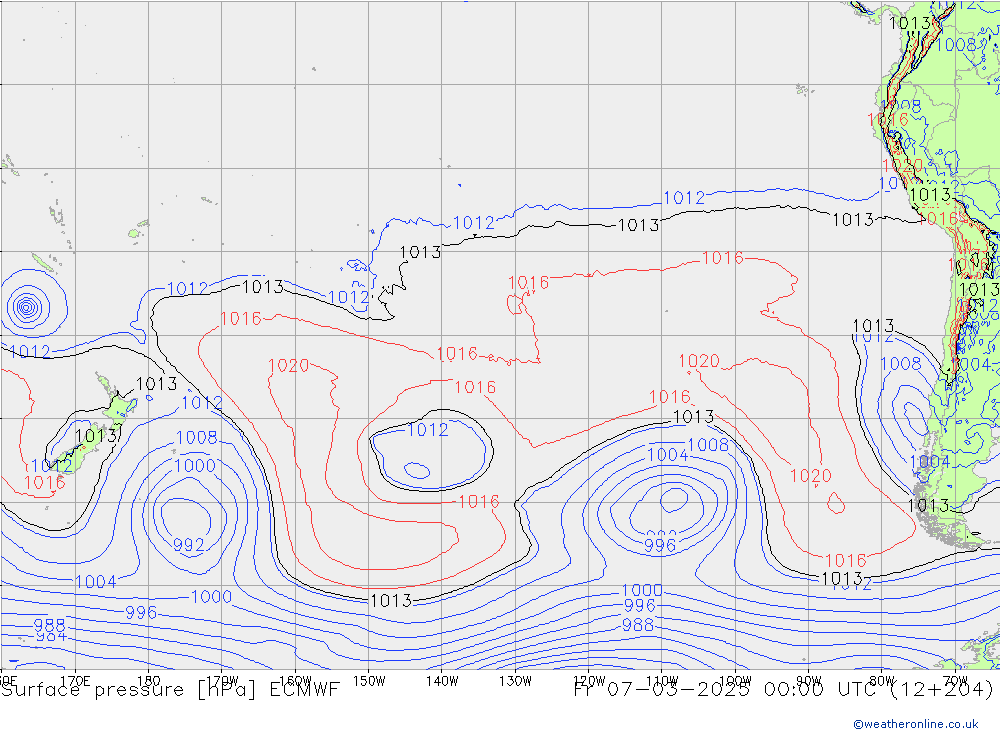Image resolution: width=1000 pixels, height=733 pixels.
Task: Click the '1012' label left of '1013' near 170W
Action: click(x=188, y=288)
